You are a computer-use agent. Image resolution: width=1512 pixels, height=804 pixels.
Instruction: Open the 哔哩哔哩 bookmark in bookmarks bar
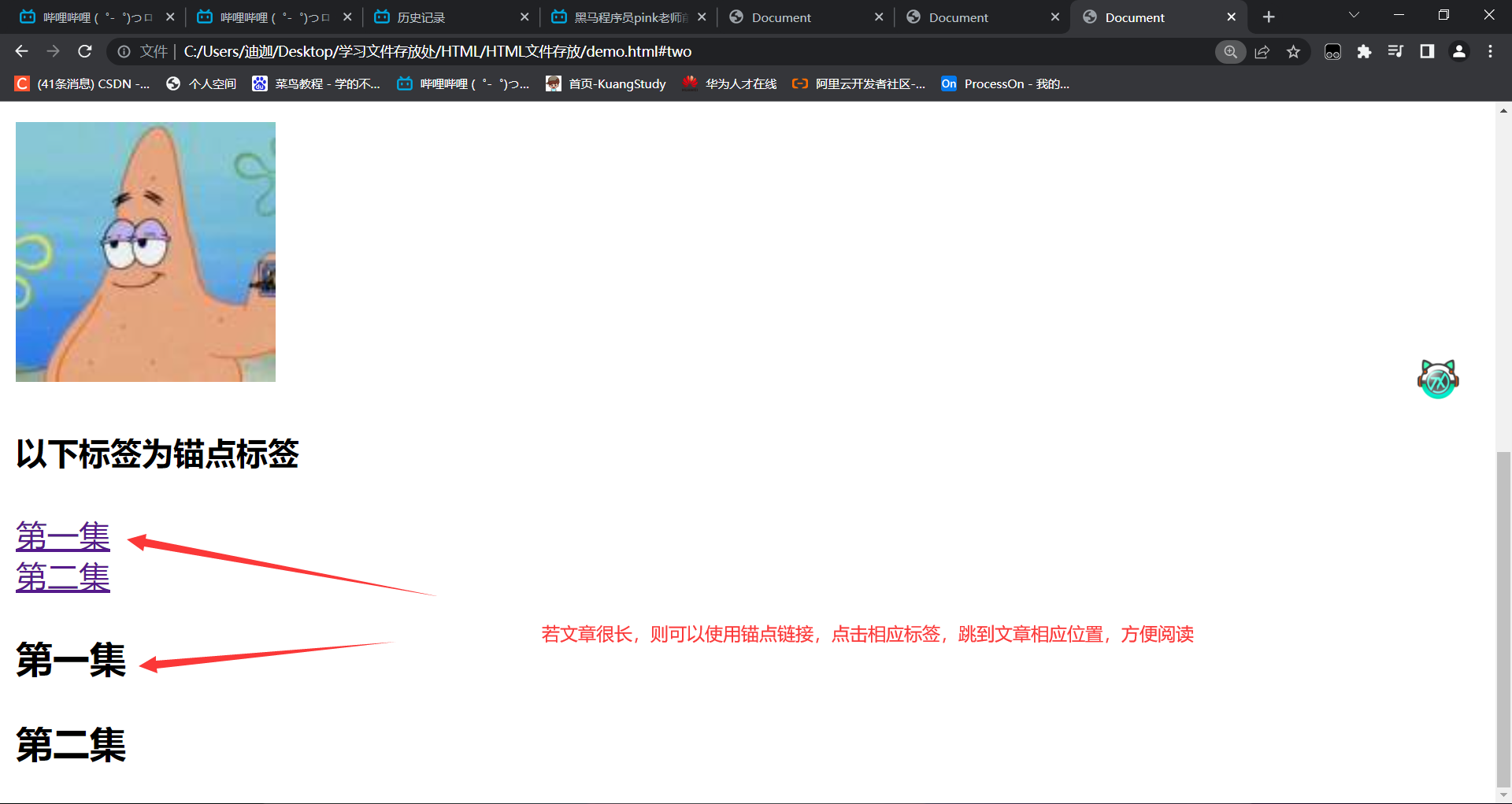[x=463, y=83]
